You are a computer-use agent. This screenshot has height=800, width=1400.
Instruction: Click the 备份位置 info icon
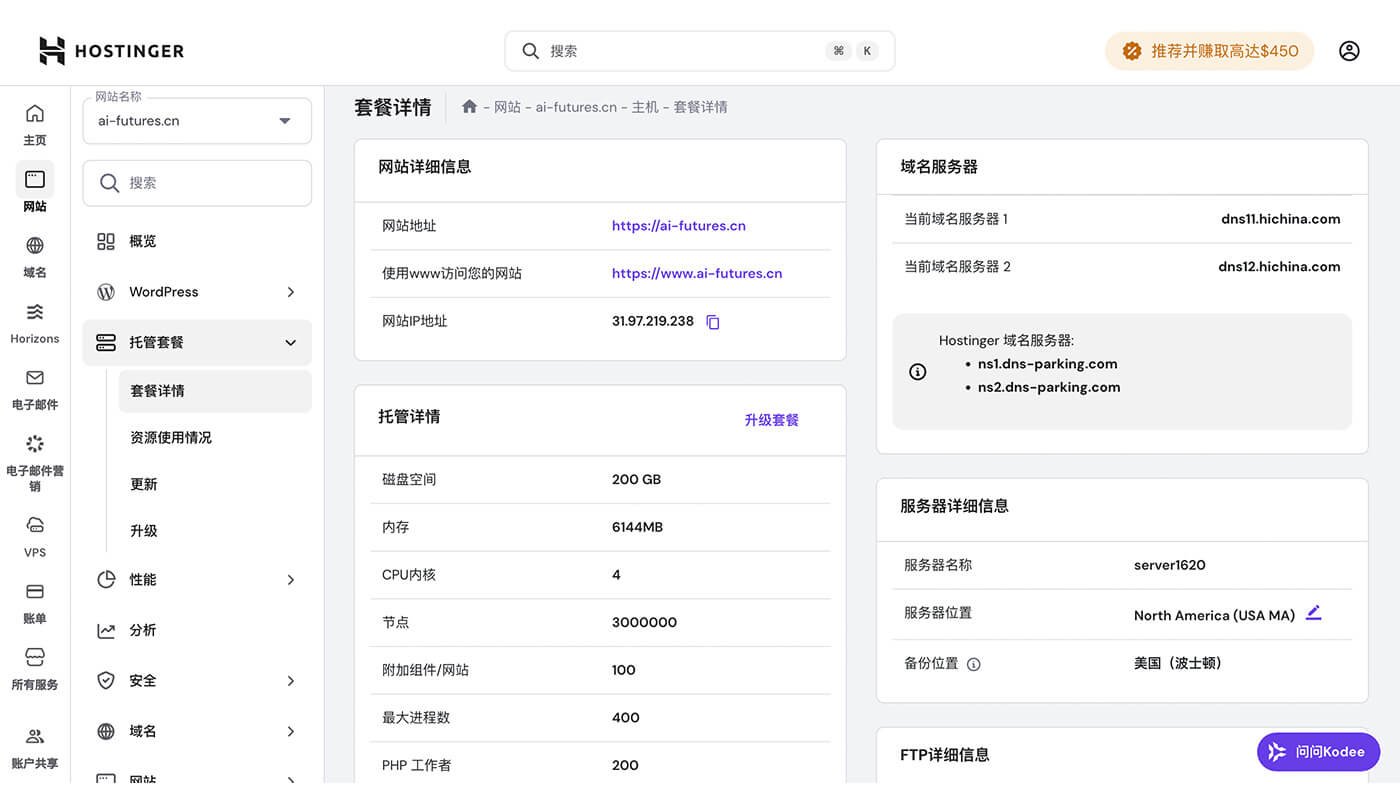coord(972,663)
